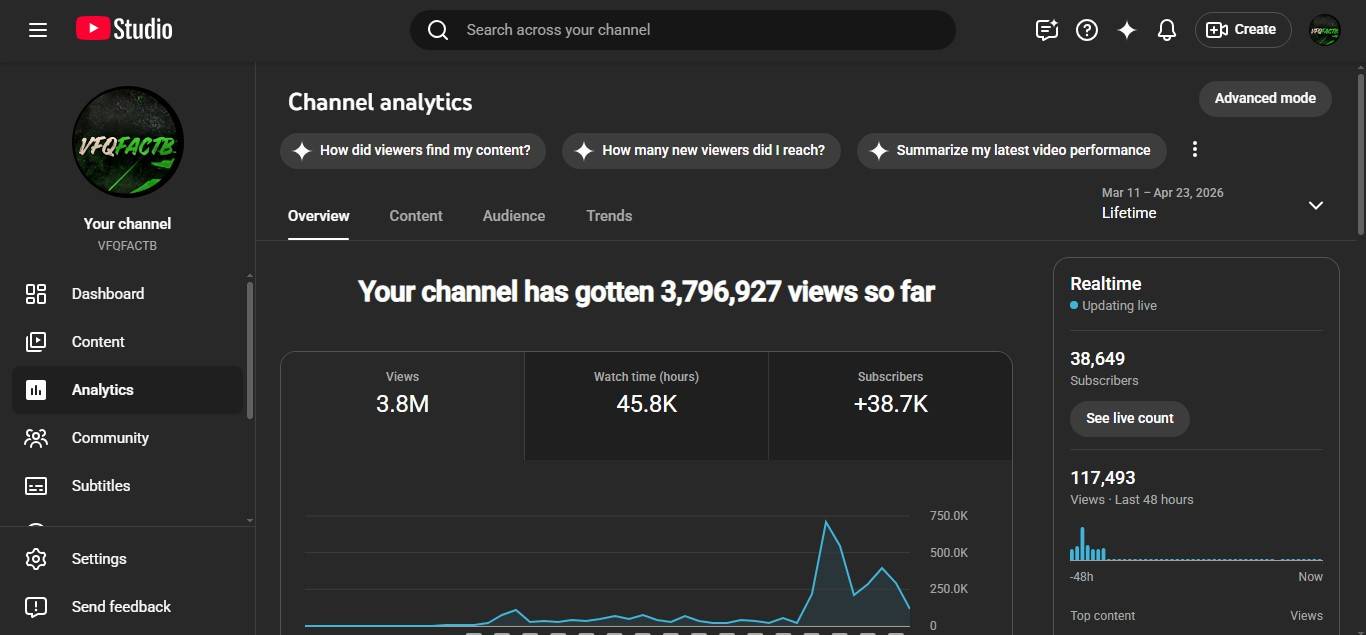
Task: Open the Help question mark icon
Action: 1086,30
